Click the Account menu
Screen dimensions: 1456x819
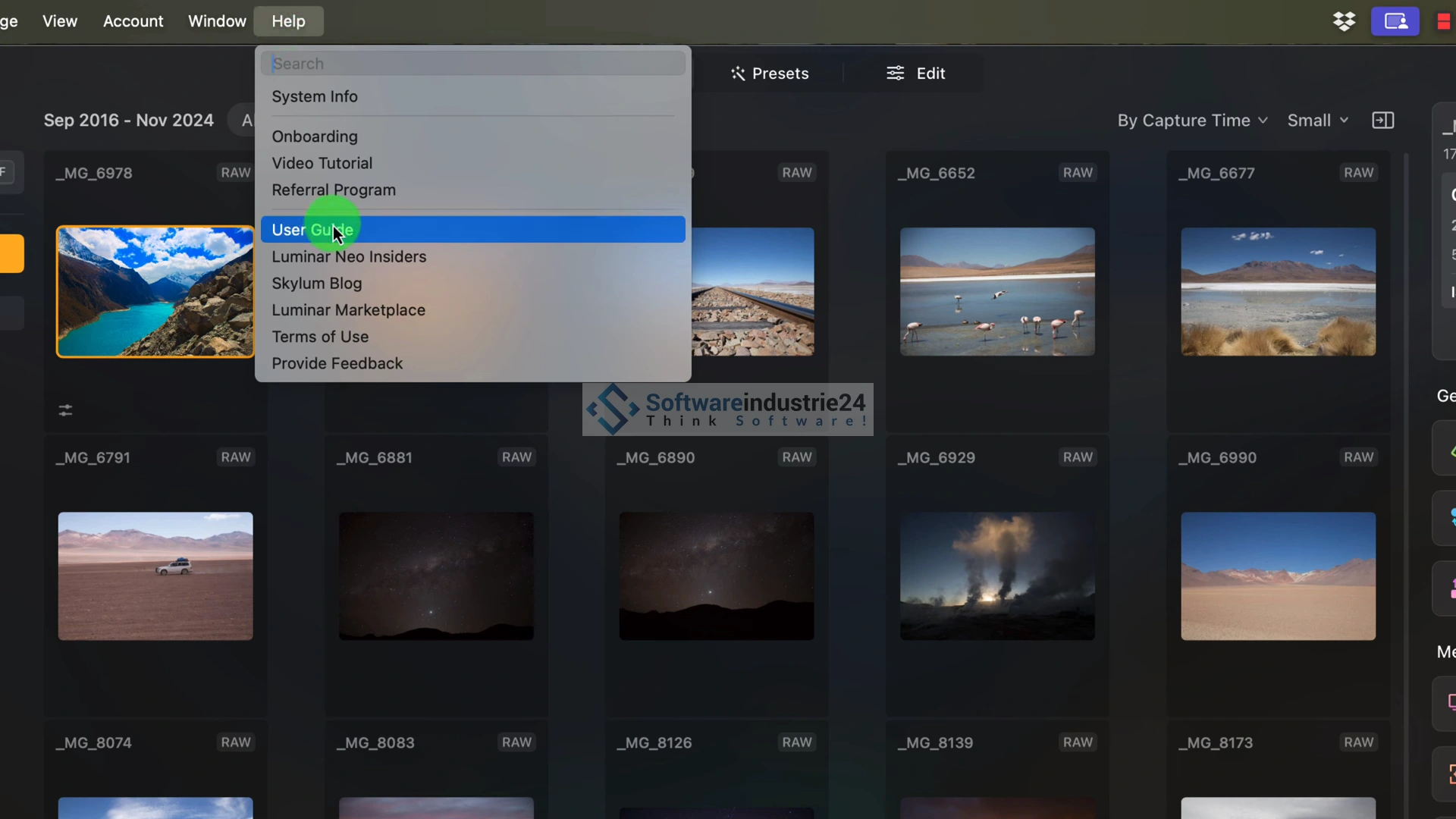[x=133, y=21]
